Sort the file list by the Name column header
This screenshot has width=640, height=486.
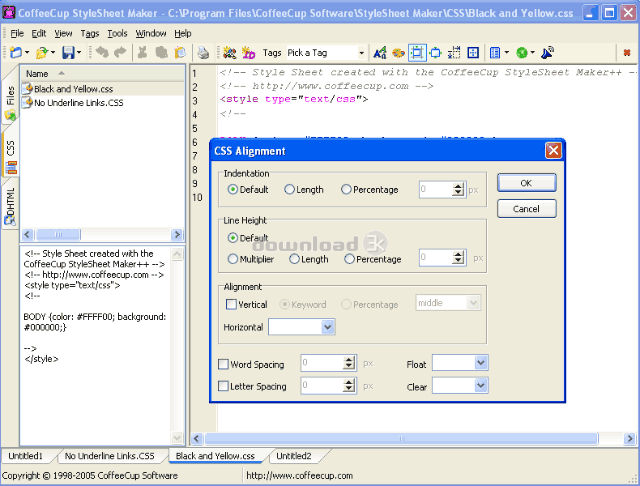tap(102, 73)
